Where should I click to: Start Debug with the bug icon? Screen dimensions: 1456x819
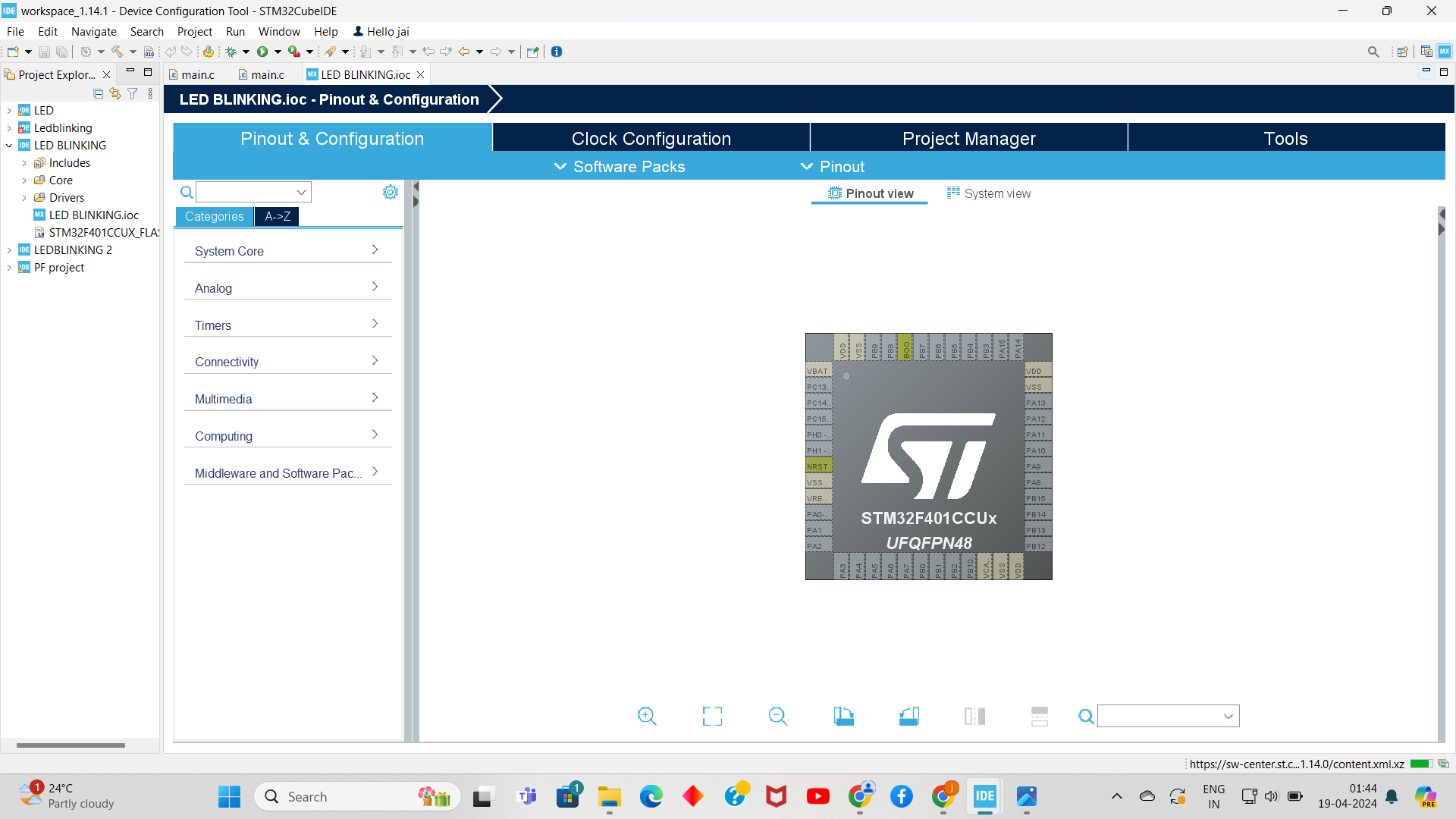click(x=231, y=52)
